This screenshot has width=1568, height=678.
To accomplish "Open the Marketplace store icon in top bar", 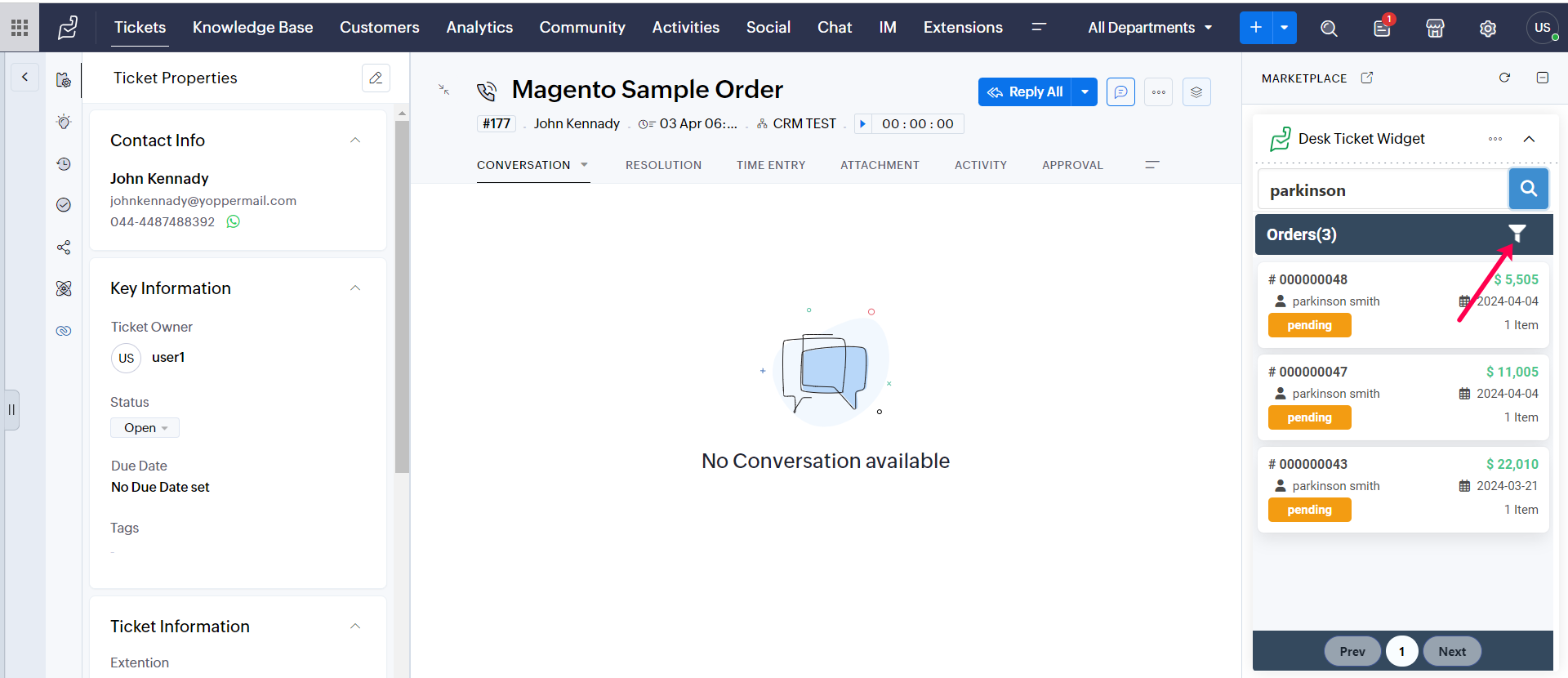I will 1435,29.
